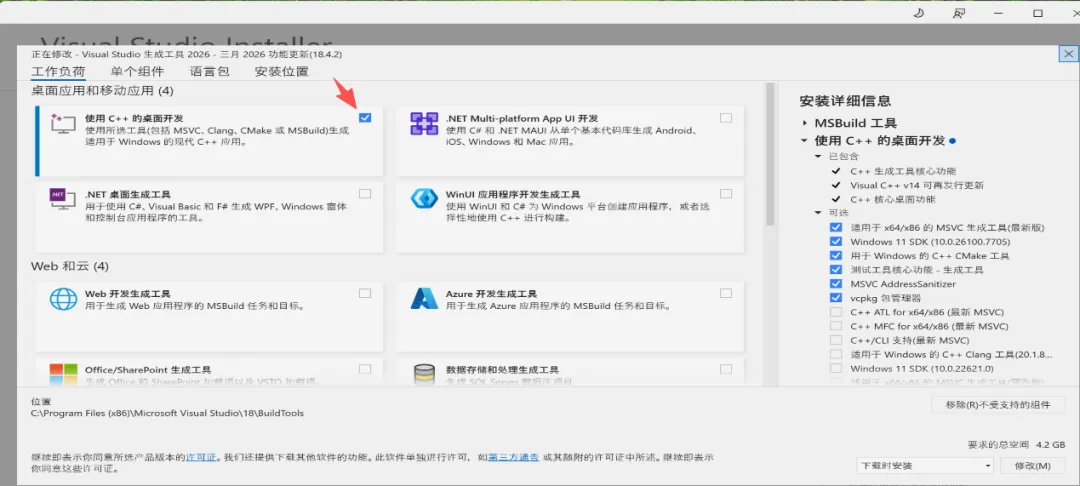Screen dimensions: 1080x486
Task: Collapse the 已包含 section
Action: tap(818, 156)
